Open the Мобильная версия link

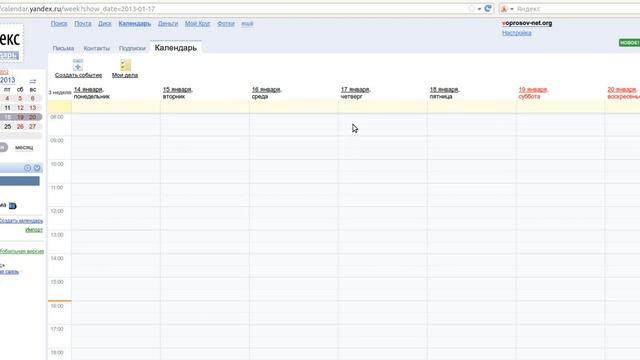point(22,251)
